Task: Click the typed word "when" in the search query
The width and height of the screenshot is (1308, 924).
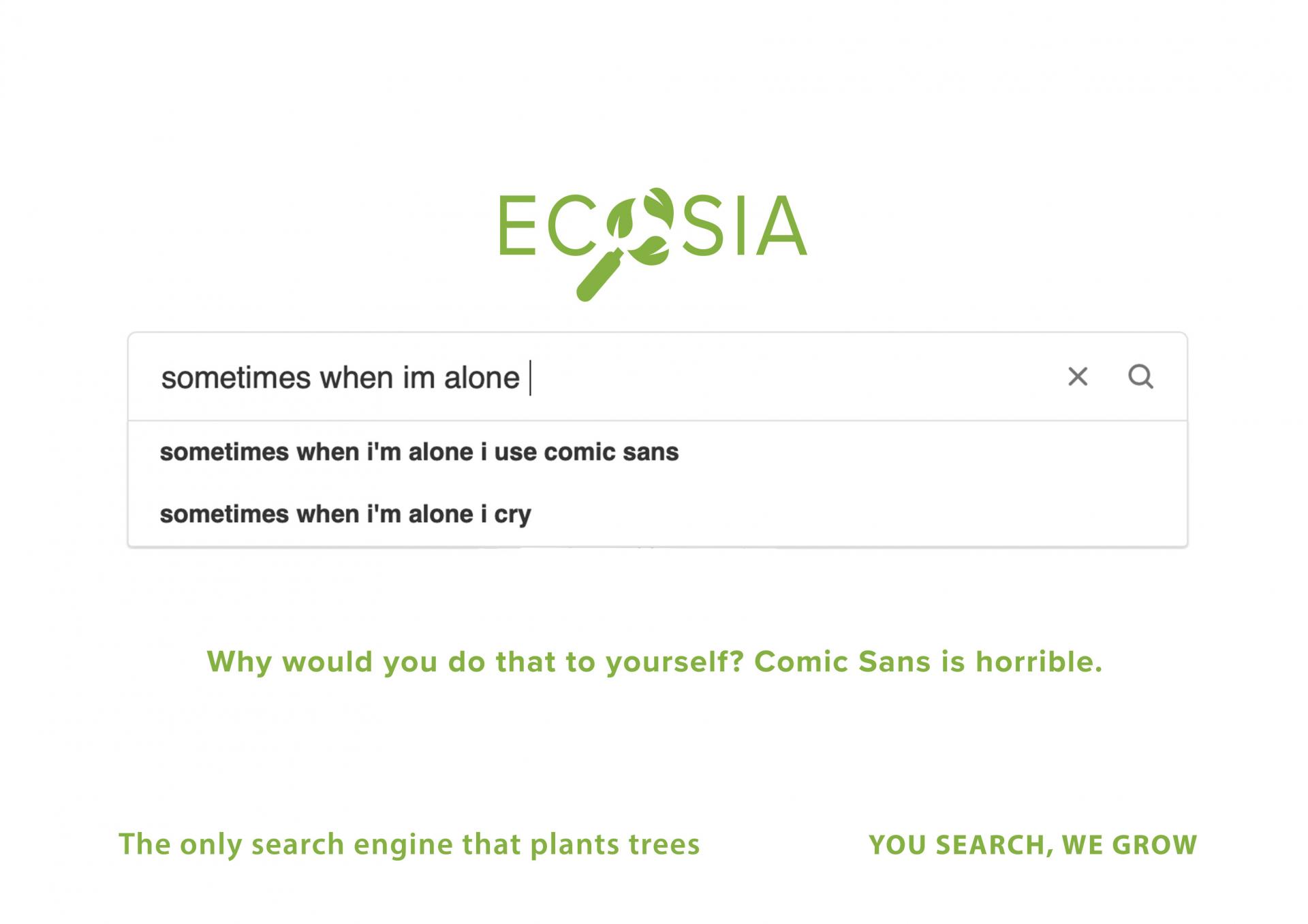Action: tap(356, 378)
